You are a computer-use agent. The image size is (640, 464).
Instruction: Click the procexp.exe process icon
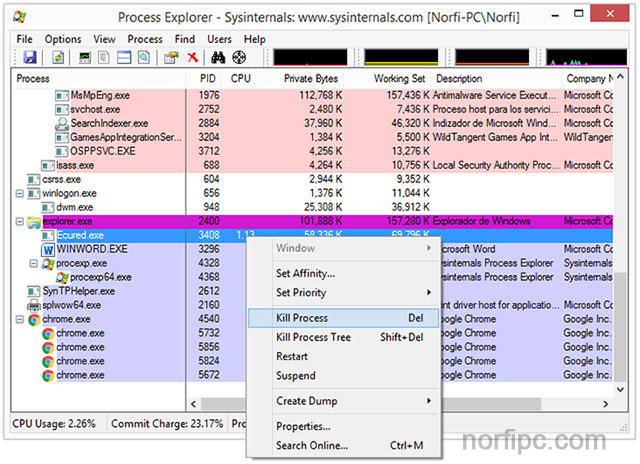pyautogui.click(x=48, y=264)
